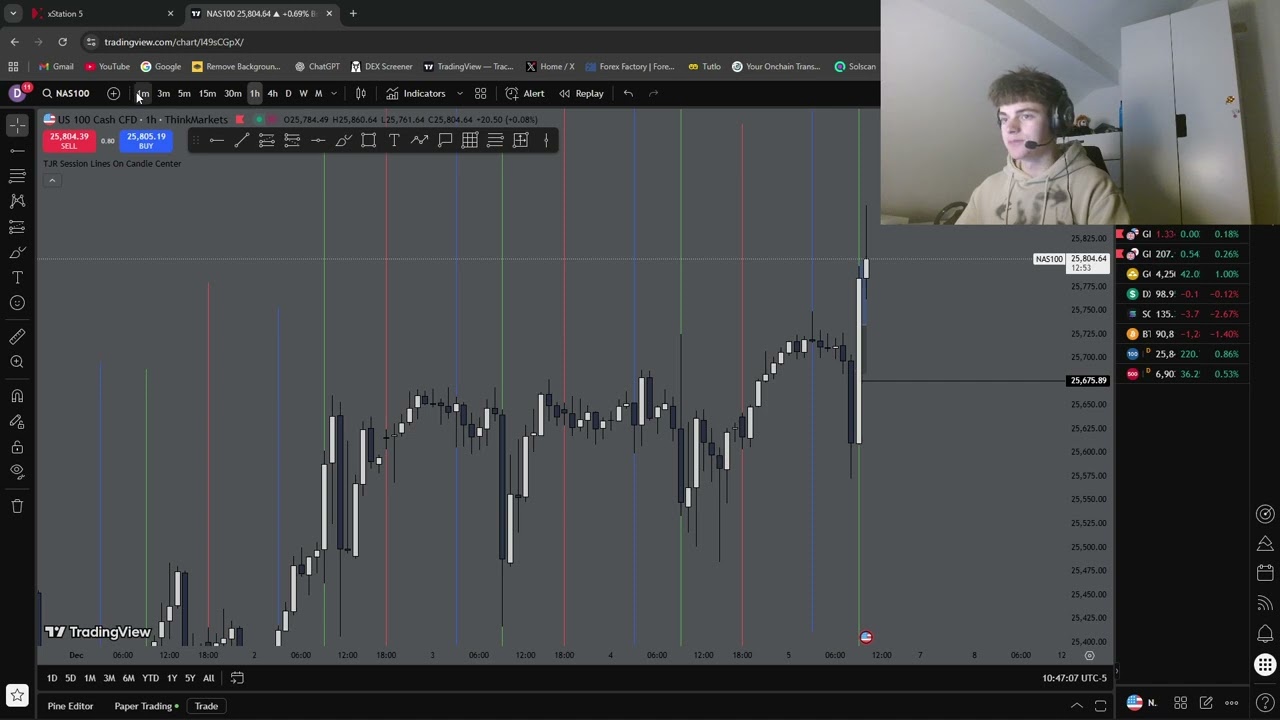The image size is (1280, 720).
Task: Switch to 1m timeframe
Action: click(x=143, y=93)
